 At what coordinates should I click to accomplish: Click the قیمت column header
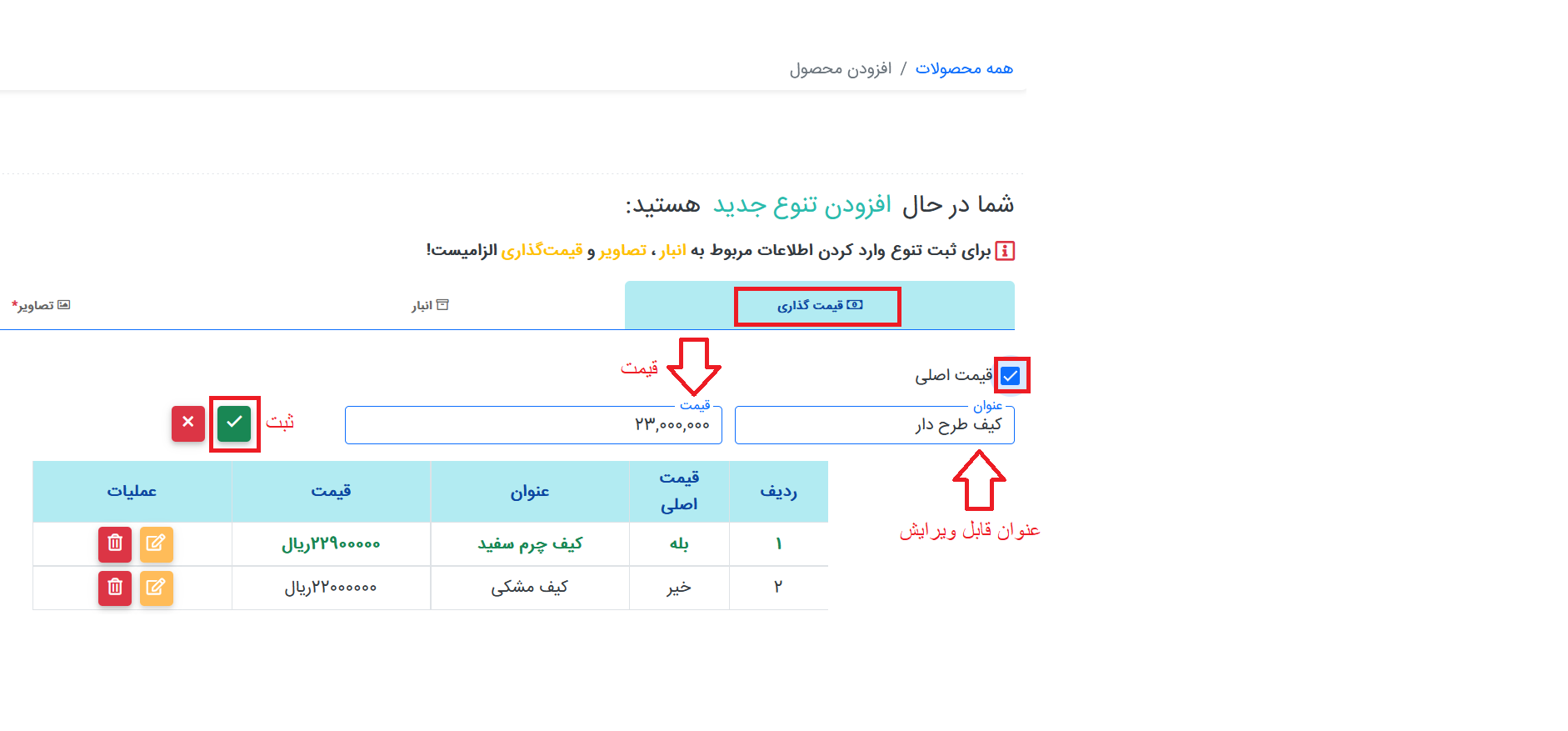[331, 492]
